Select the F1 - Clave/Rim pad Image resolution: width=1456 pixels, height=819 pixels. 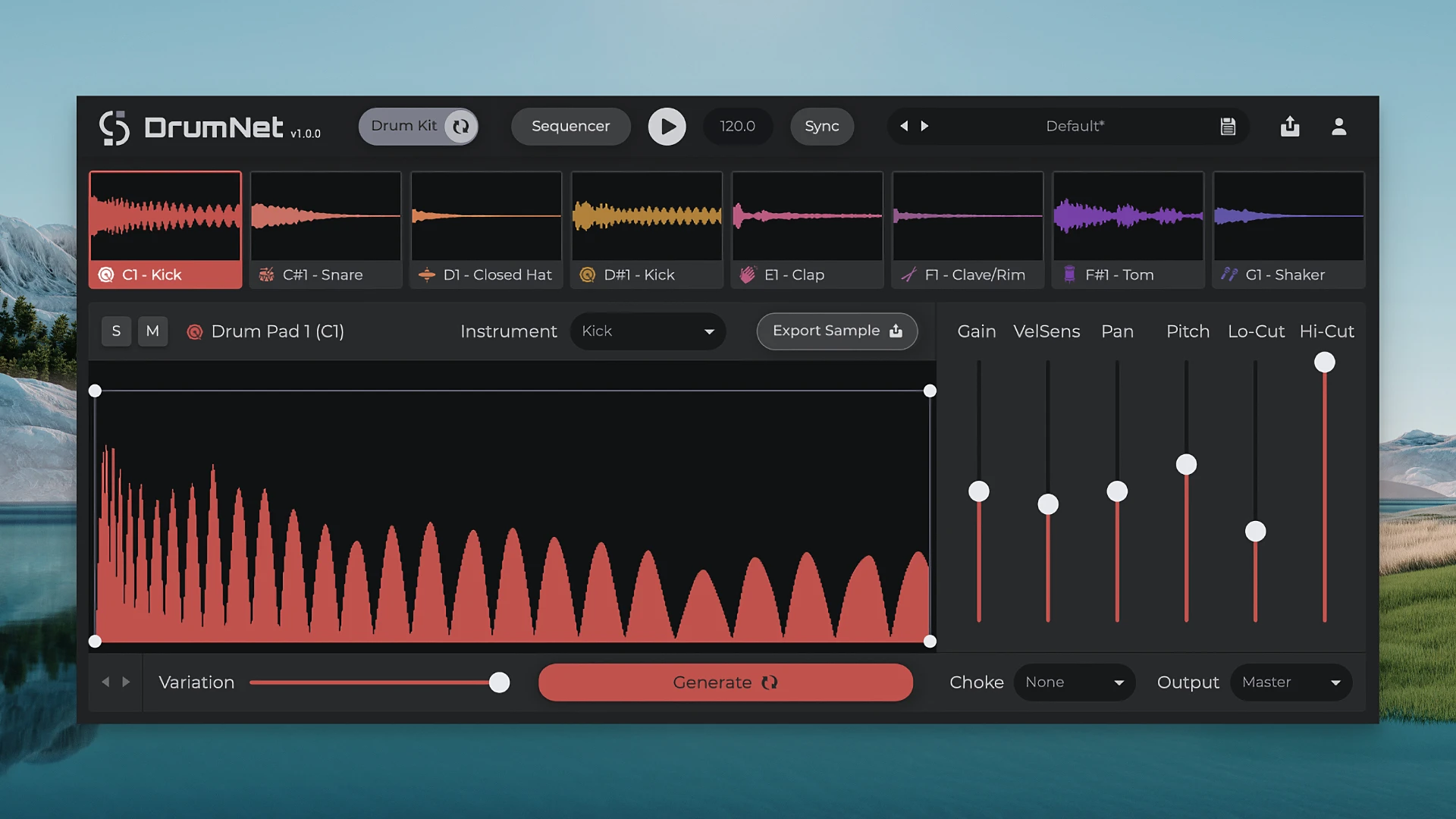coord(968,230)
